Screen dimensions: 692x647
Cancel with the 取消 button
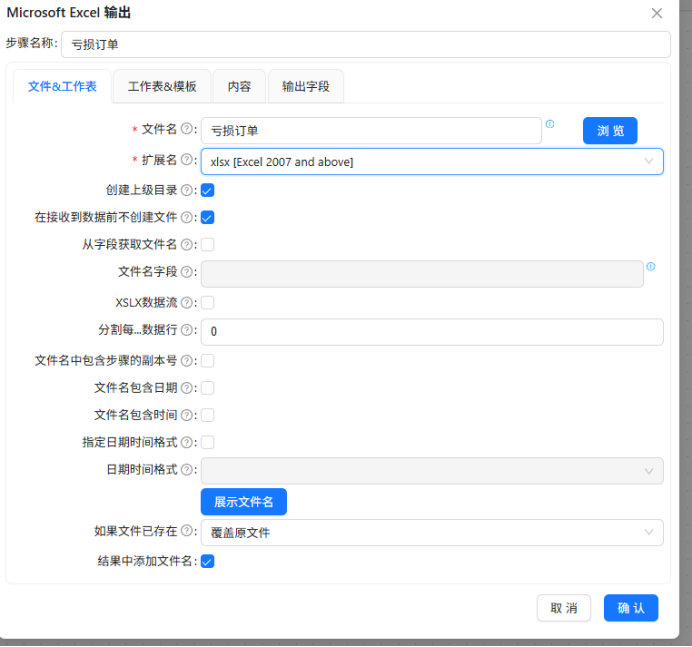click(x=564, y=608)
